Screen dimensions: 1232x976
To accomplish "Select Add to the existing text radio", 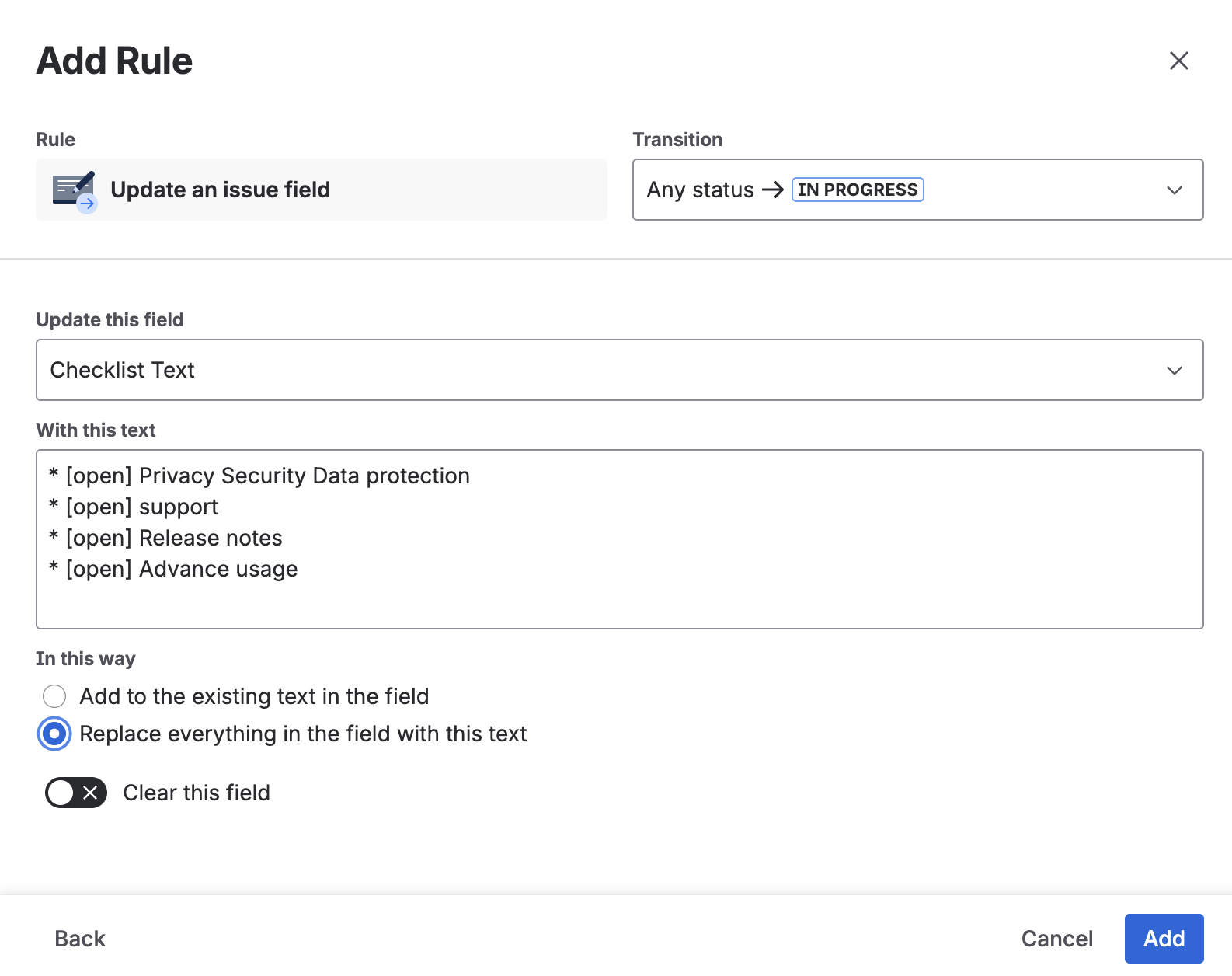I will (54, 696).
